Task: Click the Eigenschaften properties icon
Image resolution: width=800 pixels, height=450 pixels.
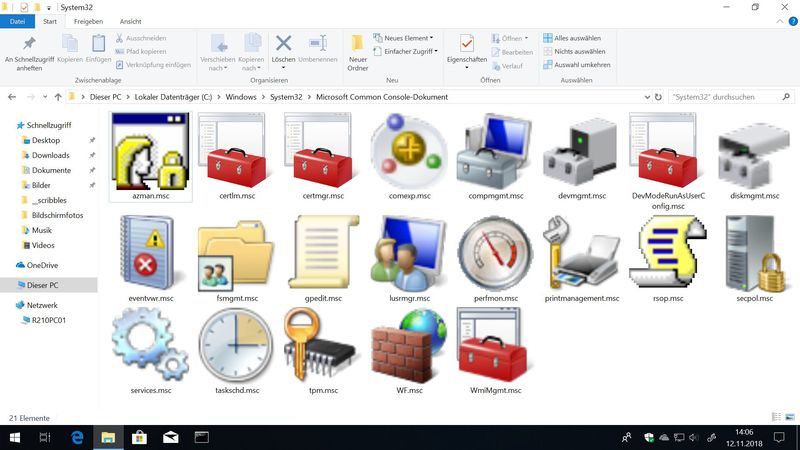Action: point(466,43)
